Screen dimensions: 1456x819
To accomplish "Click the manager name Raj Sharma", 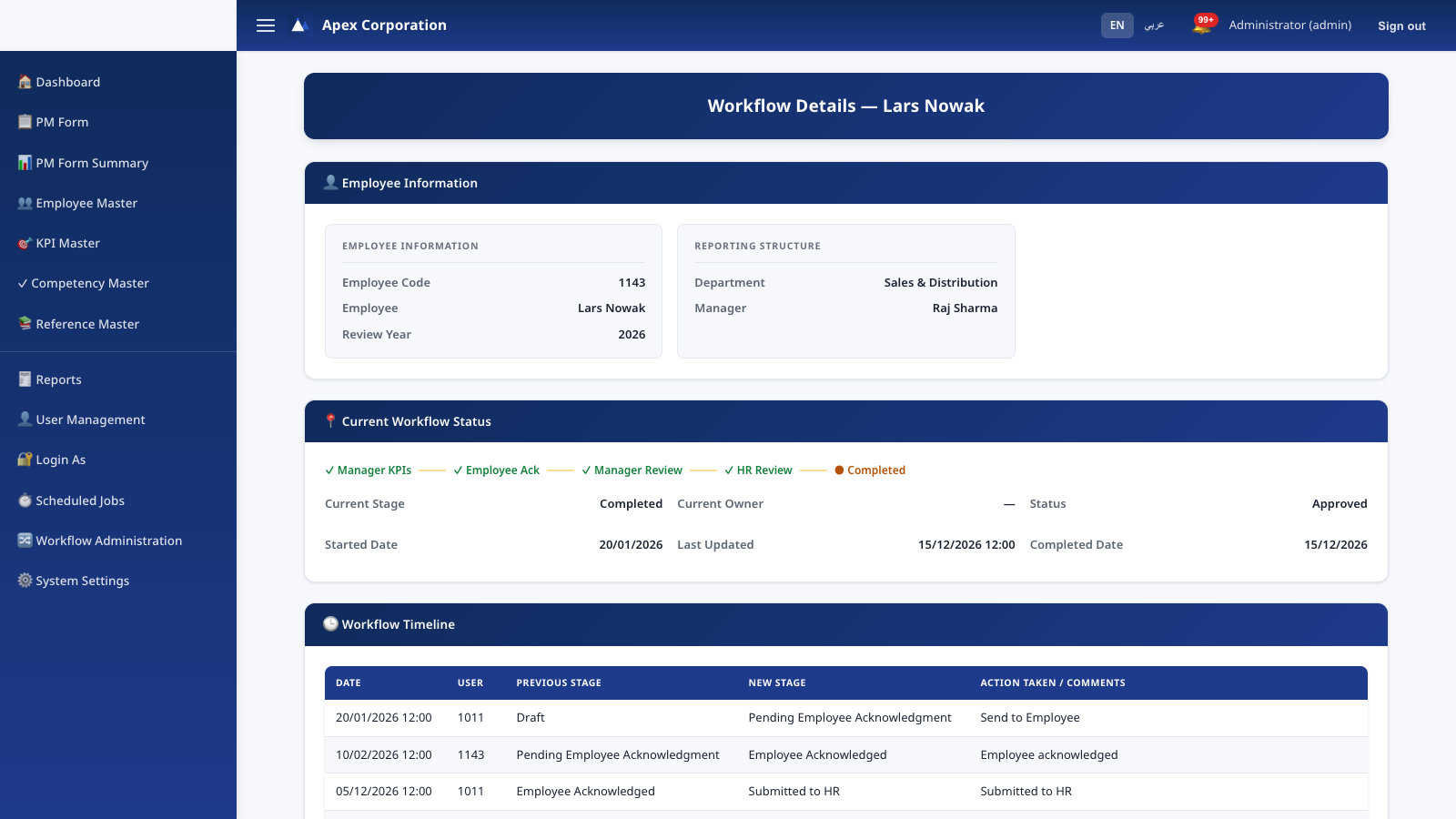I will [x=965, y=308].
